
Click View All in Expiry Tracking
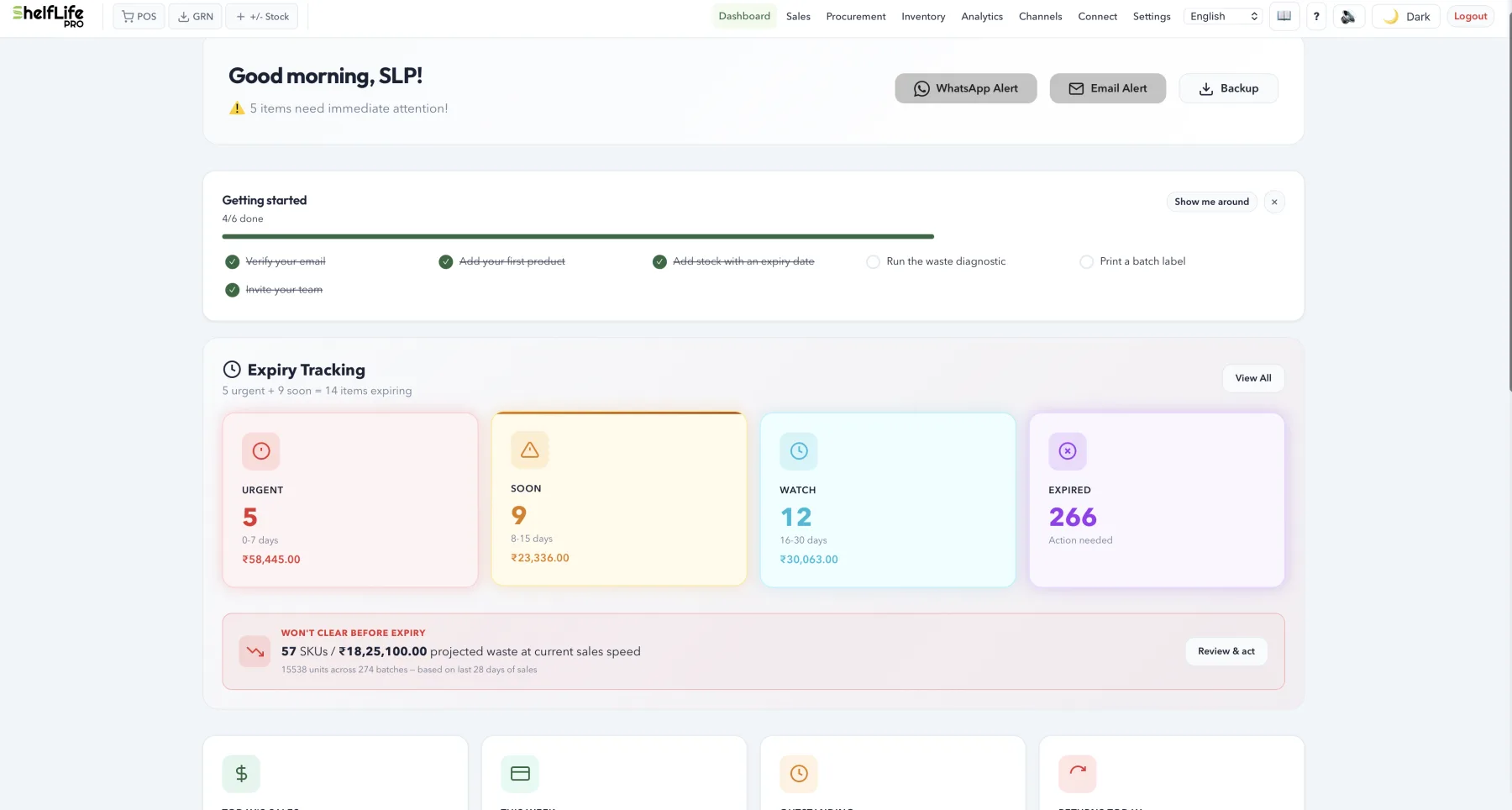point(1253,378)
